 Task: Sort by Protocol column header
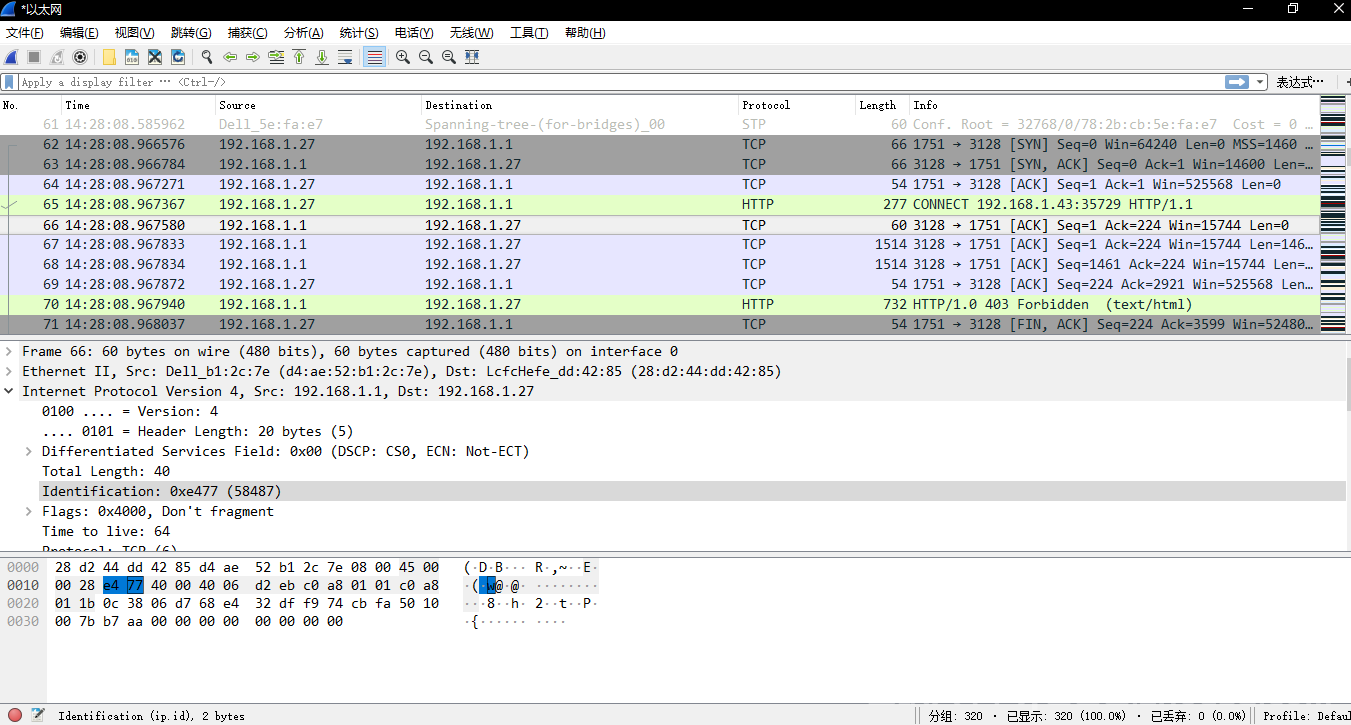[x=797, y=105]
